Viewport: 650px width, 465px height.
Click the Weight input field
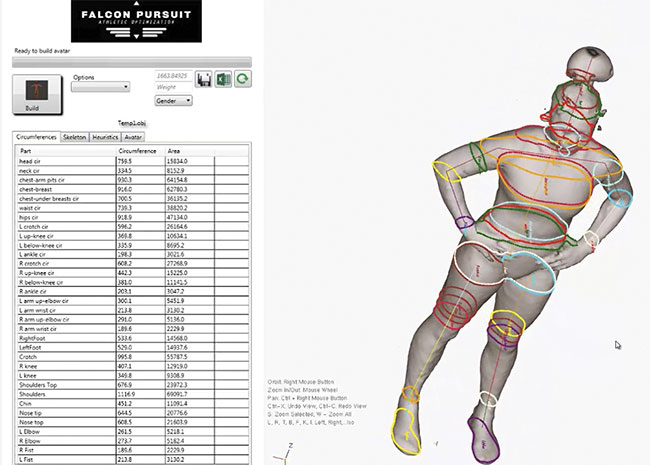174,87
